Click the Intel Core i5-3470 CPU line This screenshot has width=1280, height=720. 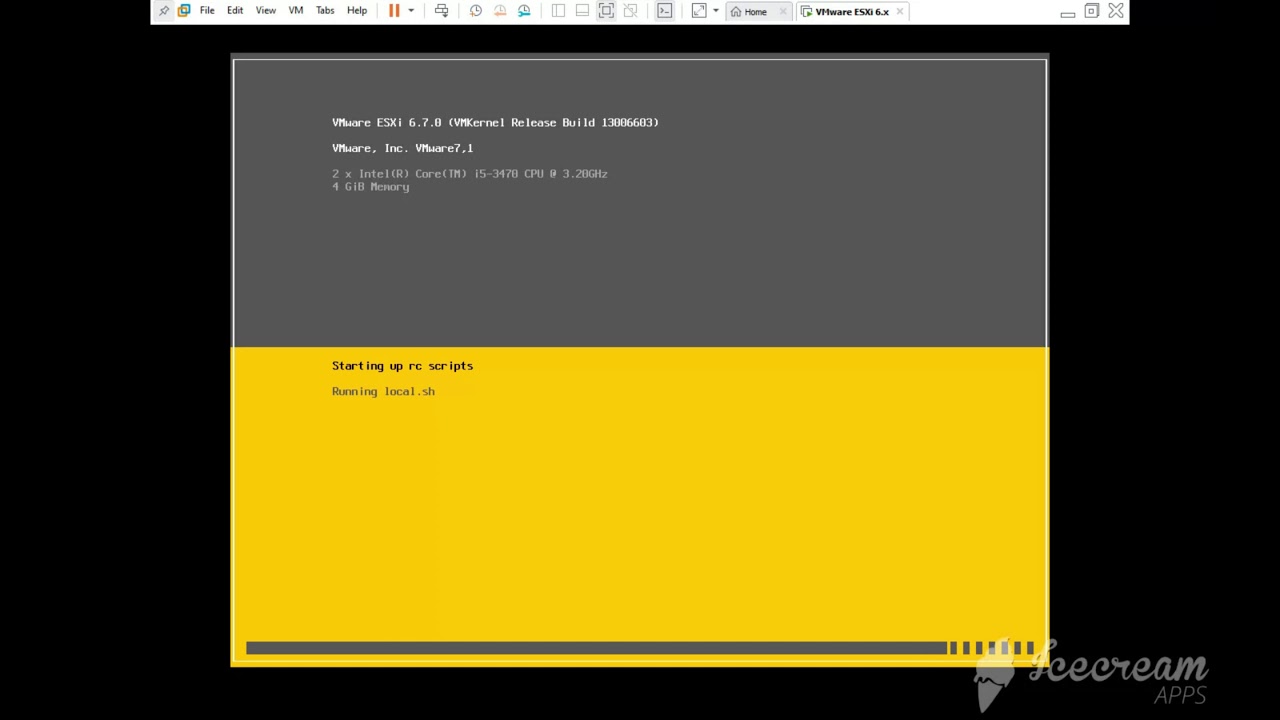pyautogui.click(x=470, y=173)
